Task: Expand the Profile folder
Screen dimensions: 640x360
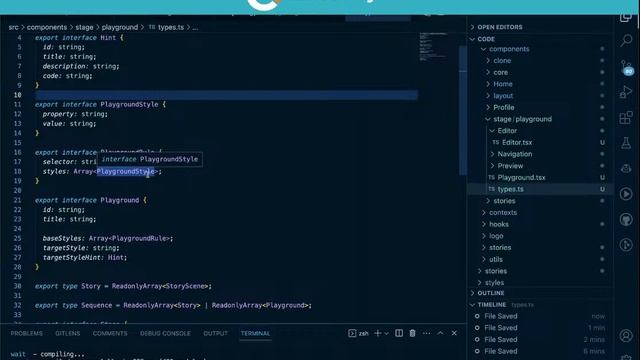Action: click(x=504, y=107)
